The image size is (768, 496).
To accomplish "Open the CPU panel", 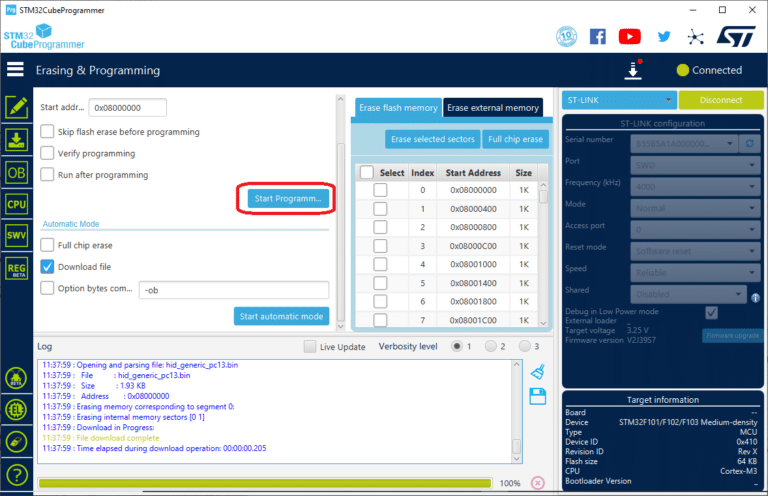I will [16, 204].
